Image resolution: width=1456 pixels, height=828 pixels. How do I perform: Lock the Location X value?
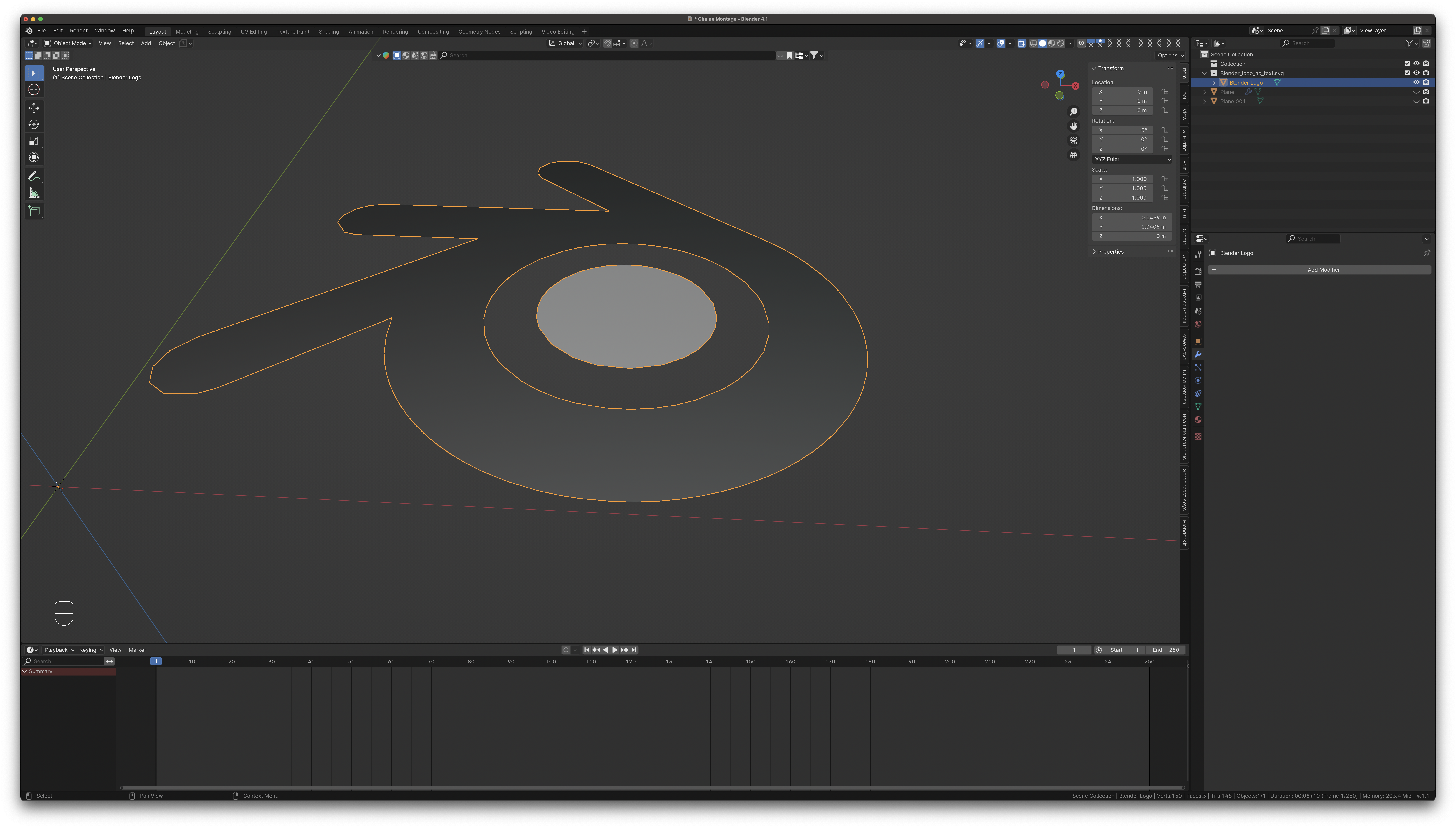(1165, 92)
